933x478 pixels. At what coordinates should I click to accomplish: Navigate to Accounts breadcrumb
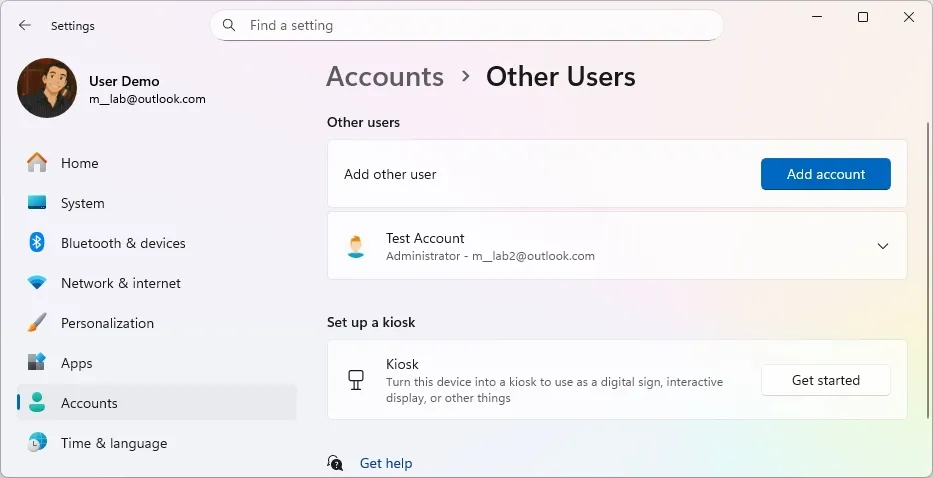click(385, 76)
